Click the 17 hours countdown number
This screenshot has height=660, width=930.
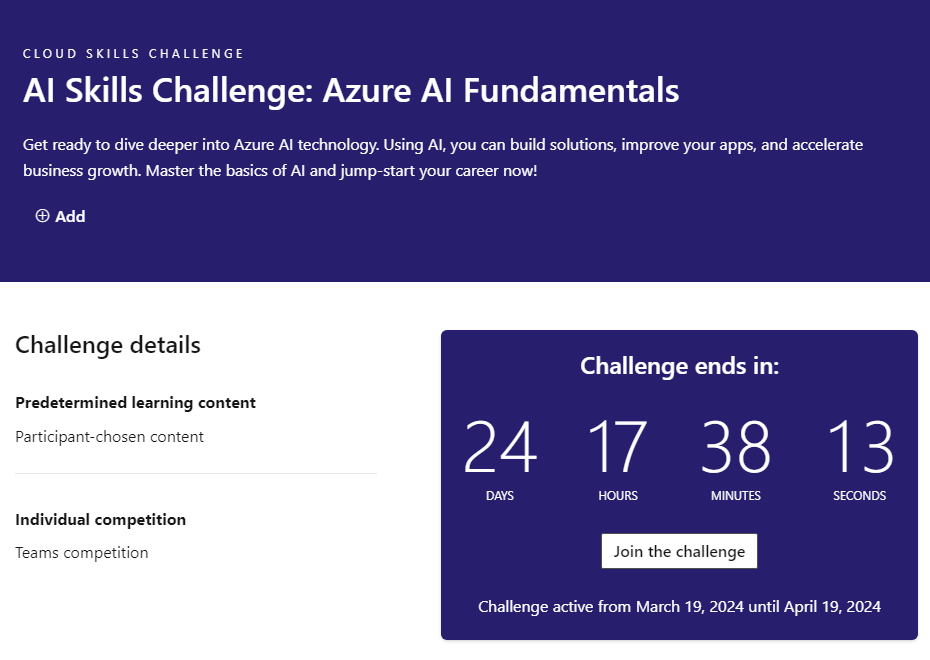point(617,447)
